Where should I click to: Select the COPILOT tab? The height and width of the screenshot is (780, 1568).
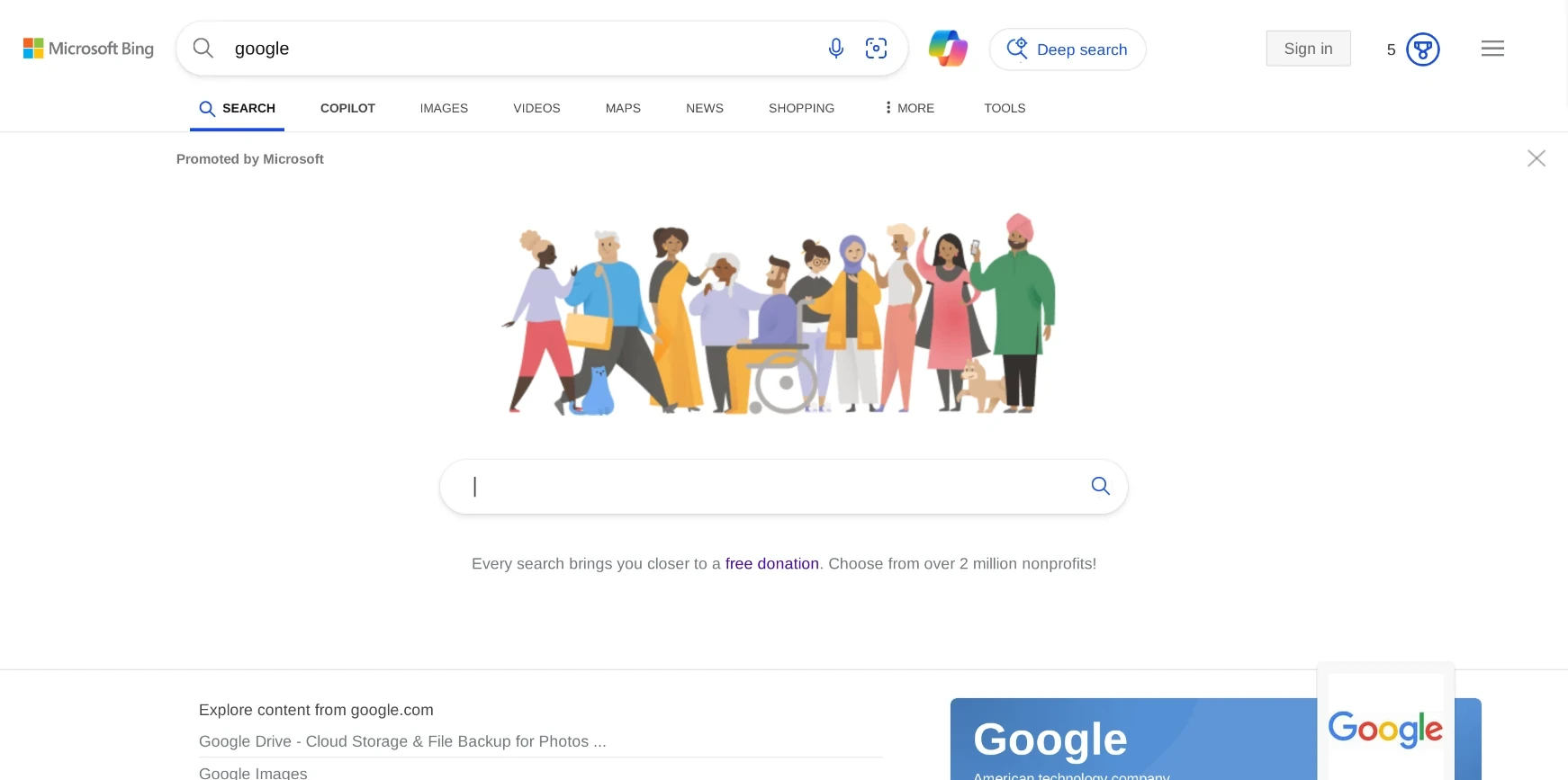tap(347, 108)
